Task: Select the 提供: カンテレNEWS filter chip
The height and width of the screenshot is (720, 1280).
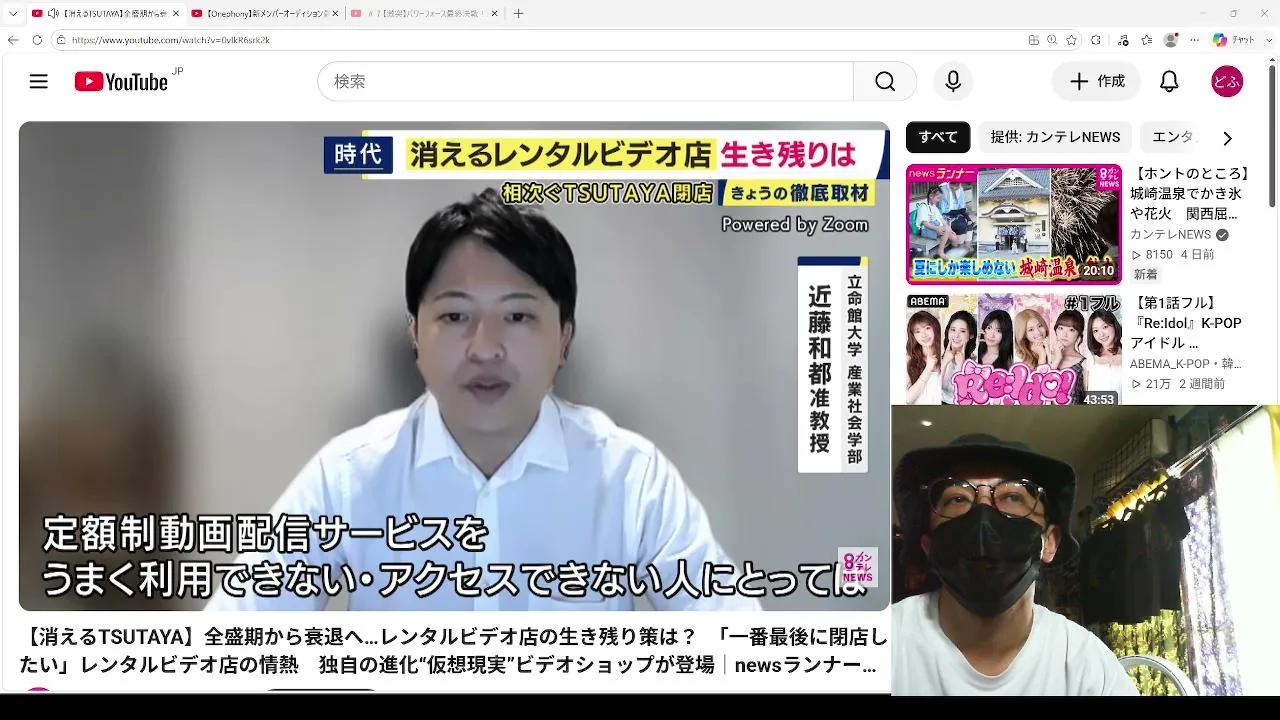Action: (x=1055, y=137)
